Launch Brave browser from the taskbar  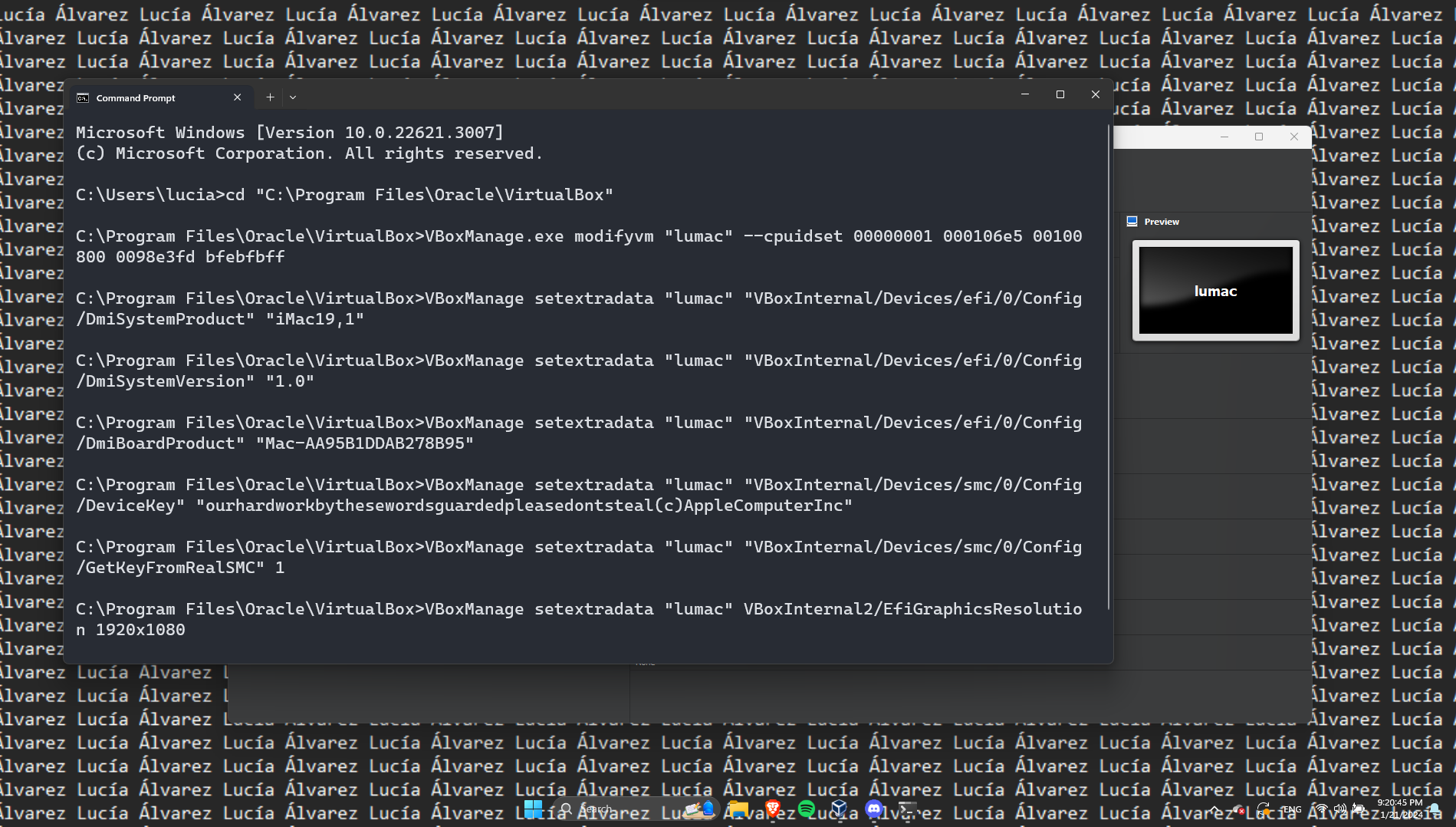pyautogui.click(x=772, y=809)
